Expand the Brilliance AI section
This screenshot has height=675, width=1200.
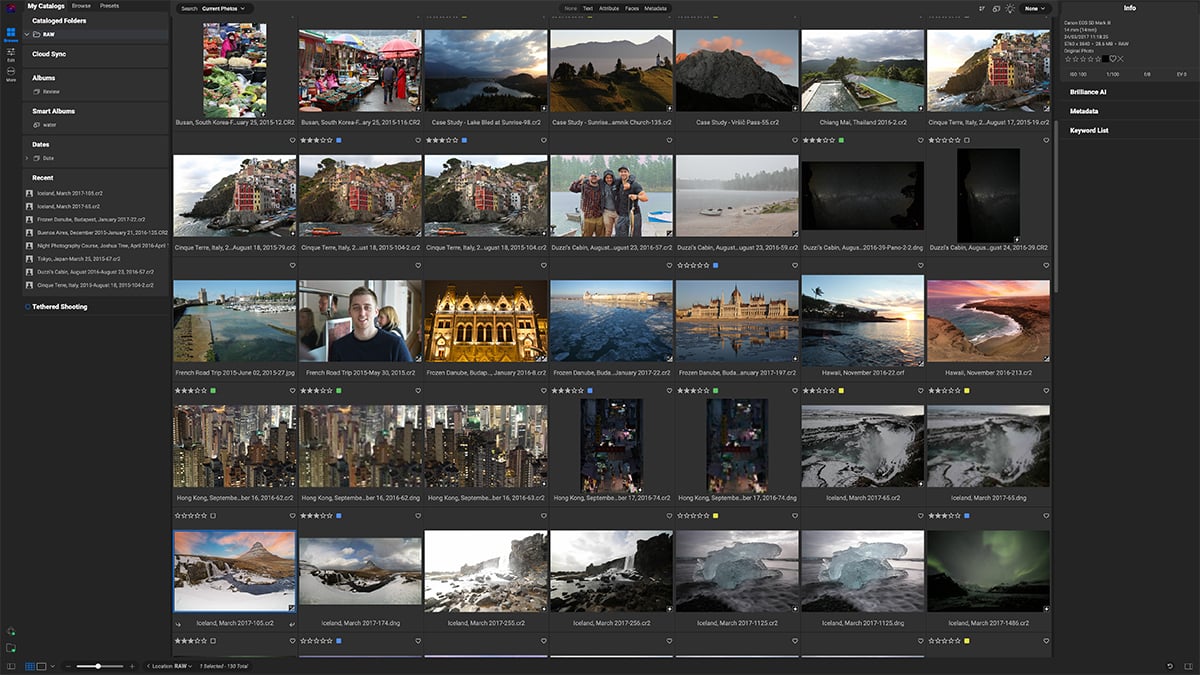[1088, 92]
